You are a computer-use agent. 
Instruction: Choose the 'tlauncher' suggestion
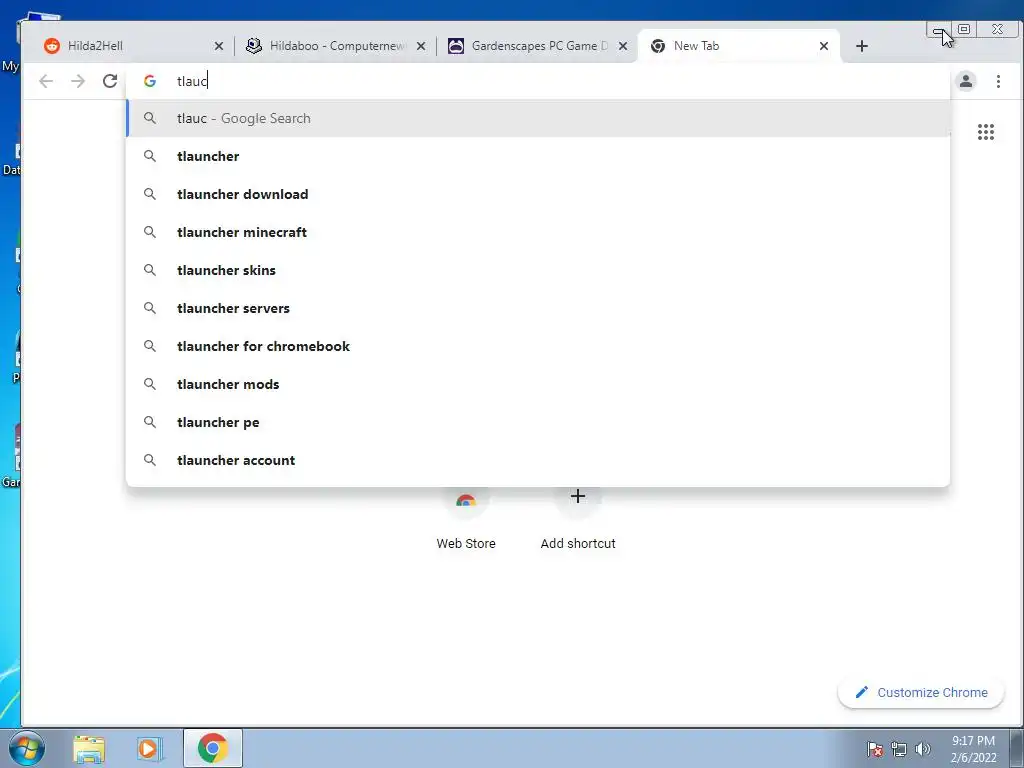tap(537, 156)
